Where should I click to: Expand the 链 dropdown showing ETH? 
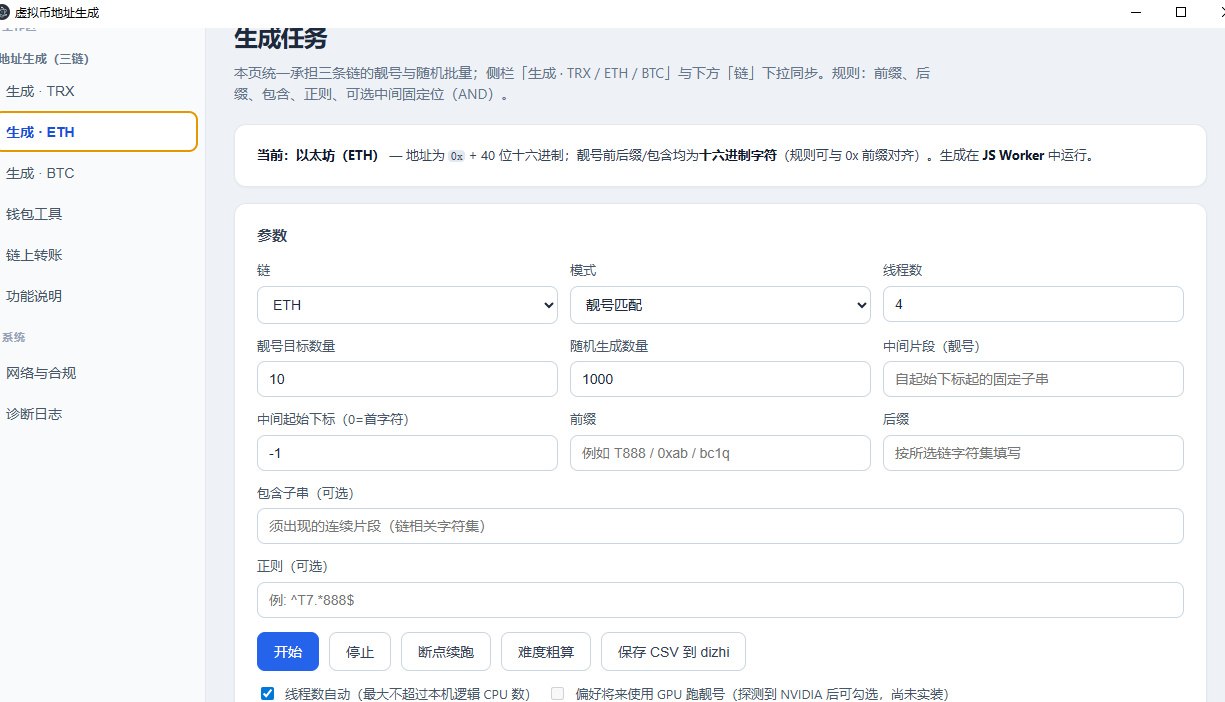407,305
